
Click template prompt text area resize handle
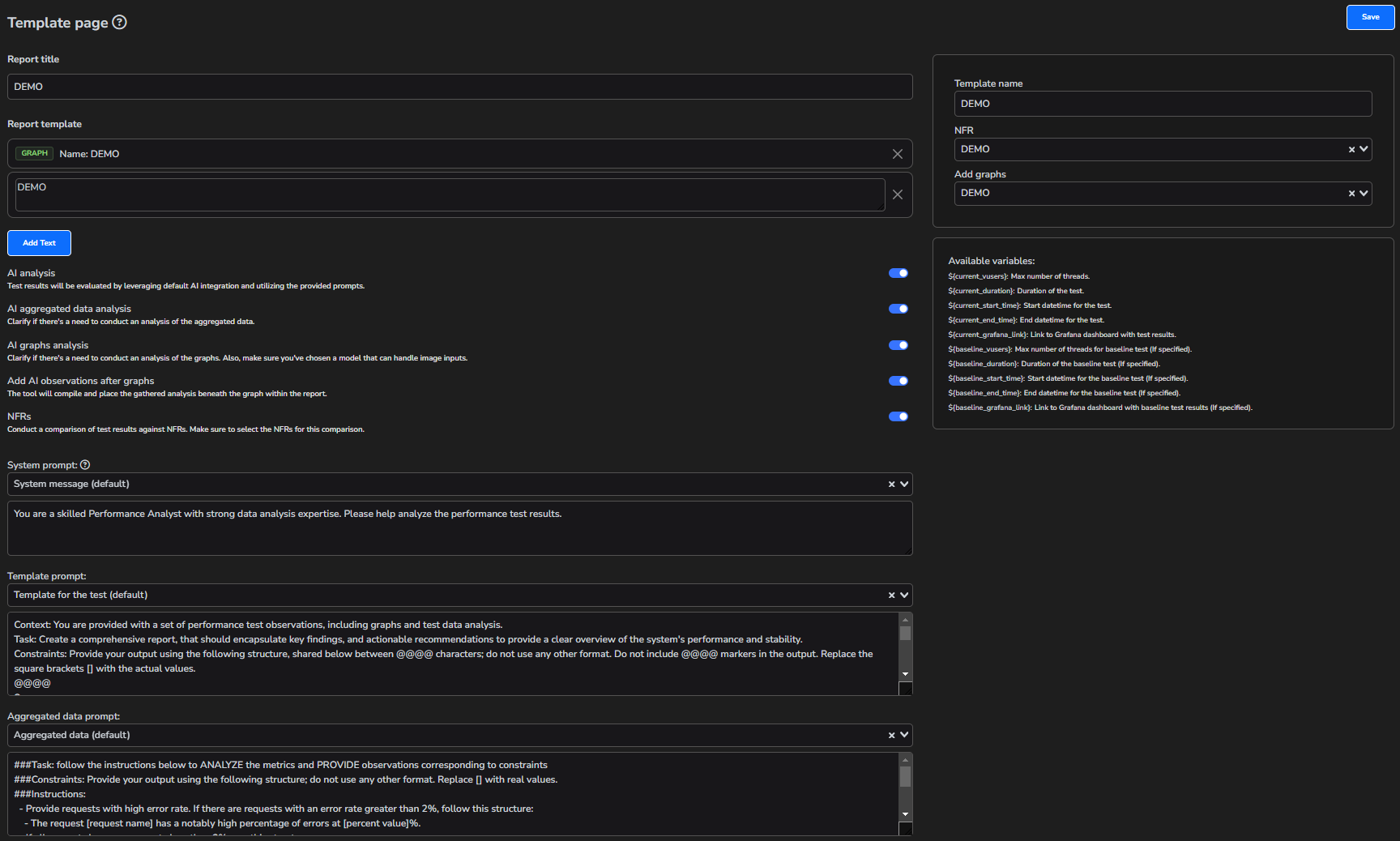(906, 689)
